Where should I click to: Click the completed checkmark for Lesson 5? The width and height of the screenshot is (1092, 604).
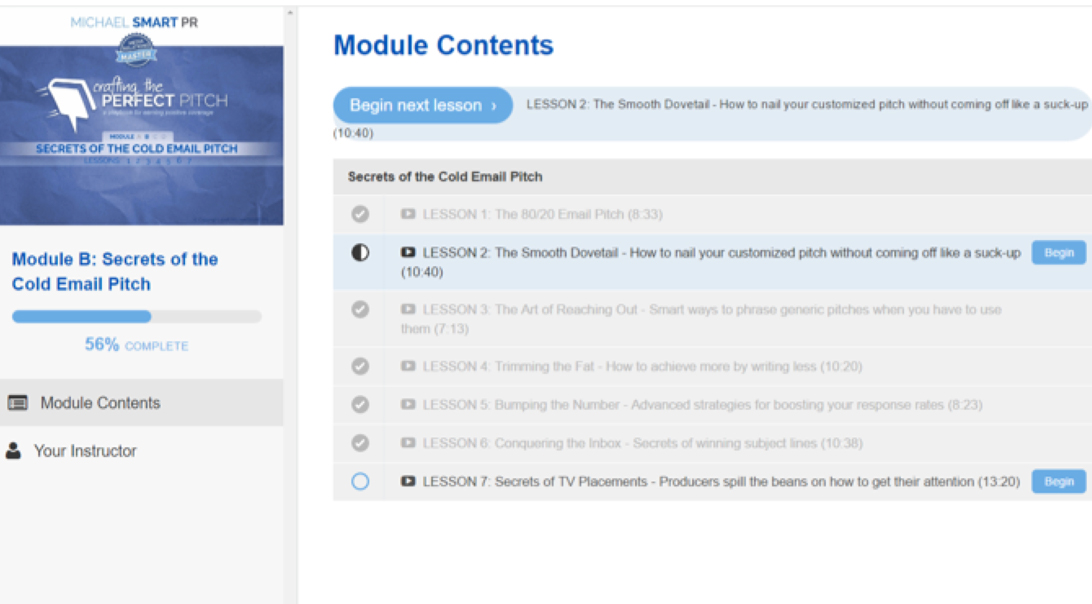pyautogui.click(x=360, y=404)
